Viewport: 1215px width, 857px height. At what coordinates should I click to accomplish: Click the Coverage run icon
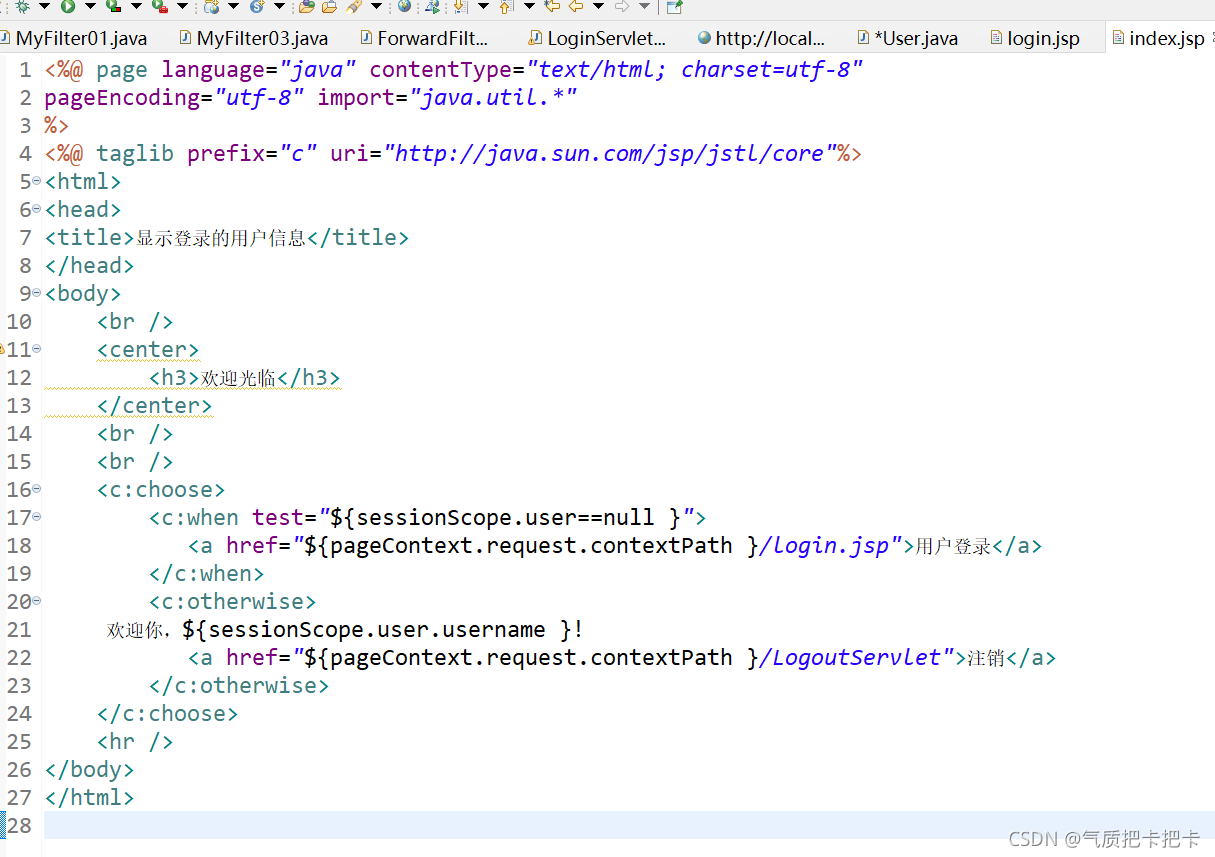[113, 7]
